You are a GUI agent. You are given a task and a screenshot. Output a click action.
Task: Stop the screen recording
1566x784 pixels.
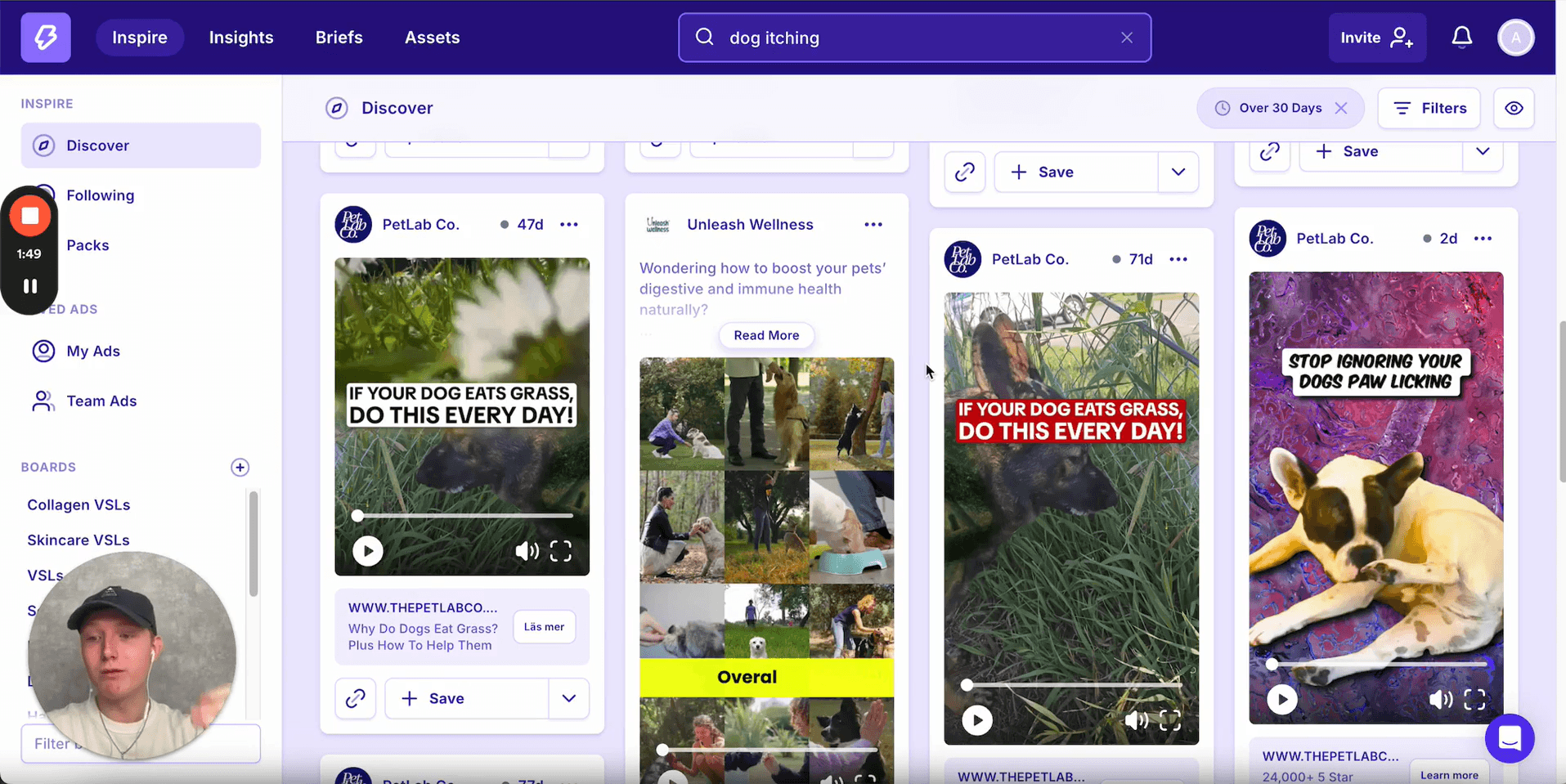pyautogui.click(x=30, y=216)
